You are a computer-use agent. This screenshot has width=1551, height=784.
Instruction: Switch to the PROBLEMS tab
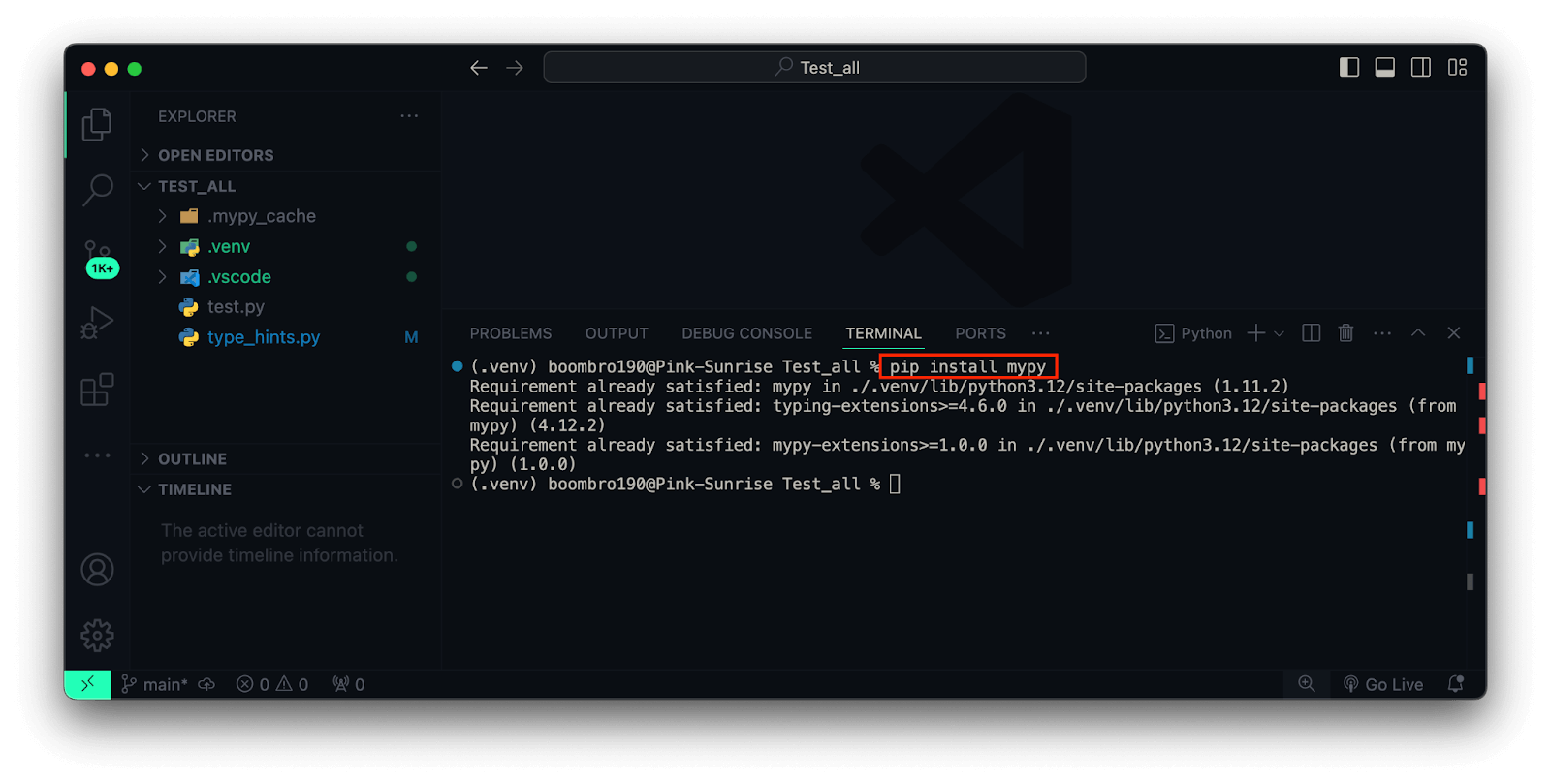pos(511,333)
